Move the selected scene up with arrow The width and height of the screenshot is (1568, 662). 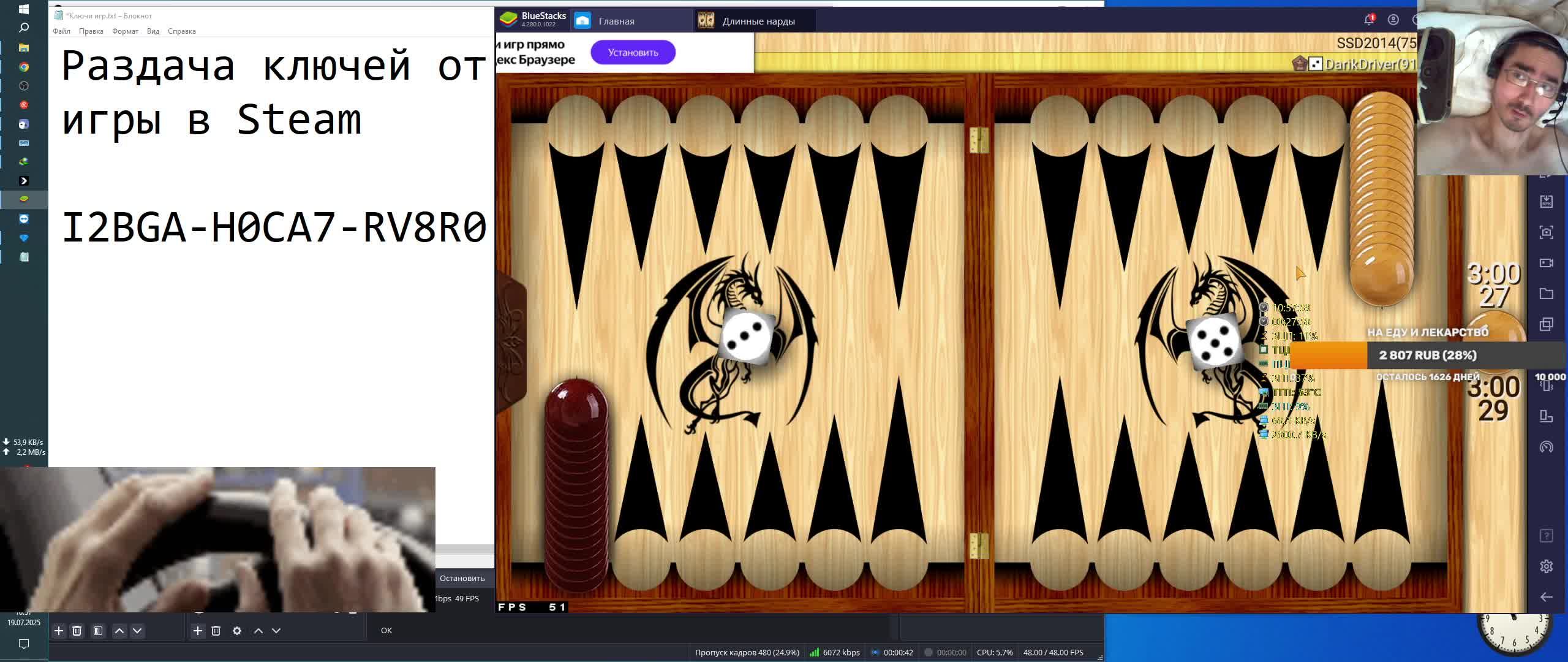[x=119, y=631]
